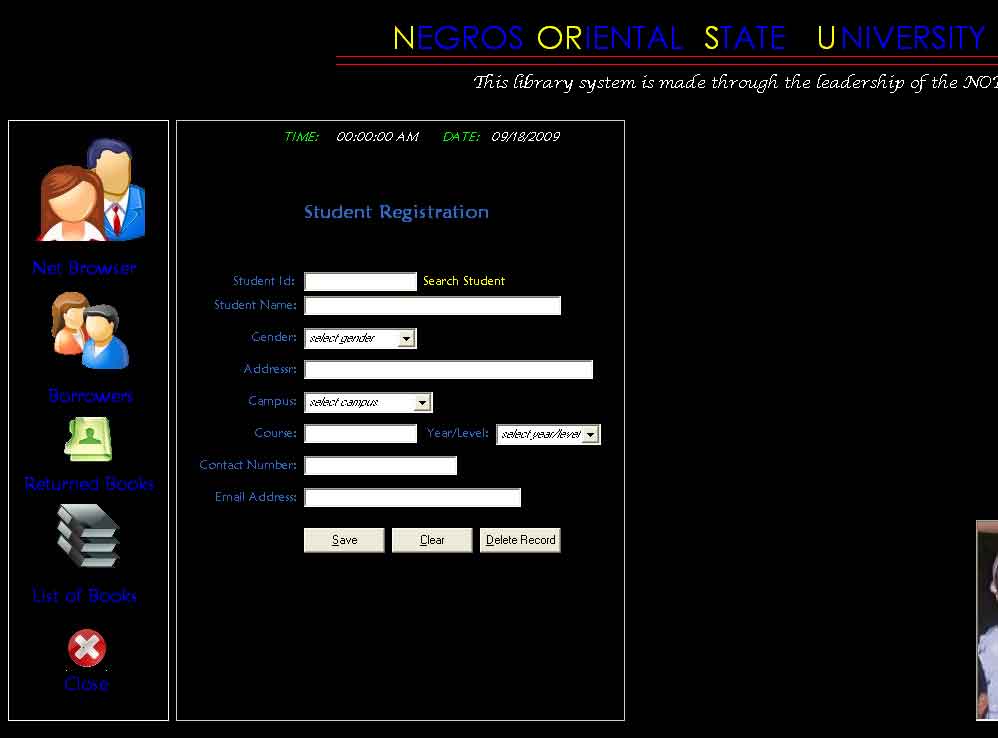This screenshot has width=998, height=738.
Task: Click the Contact Number field
Action: 381,465
